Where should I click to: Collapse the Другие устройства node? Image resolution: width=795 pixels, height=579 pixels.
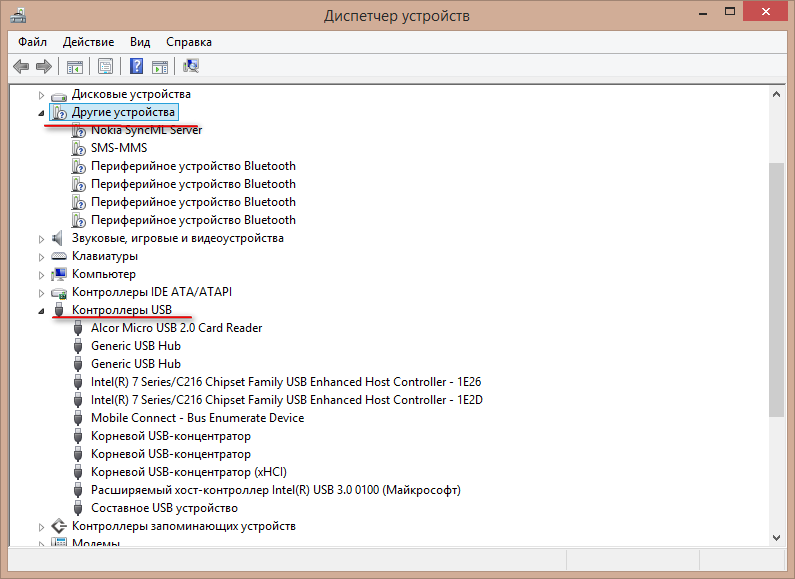(42, 113)
